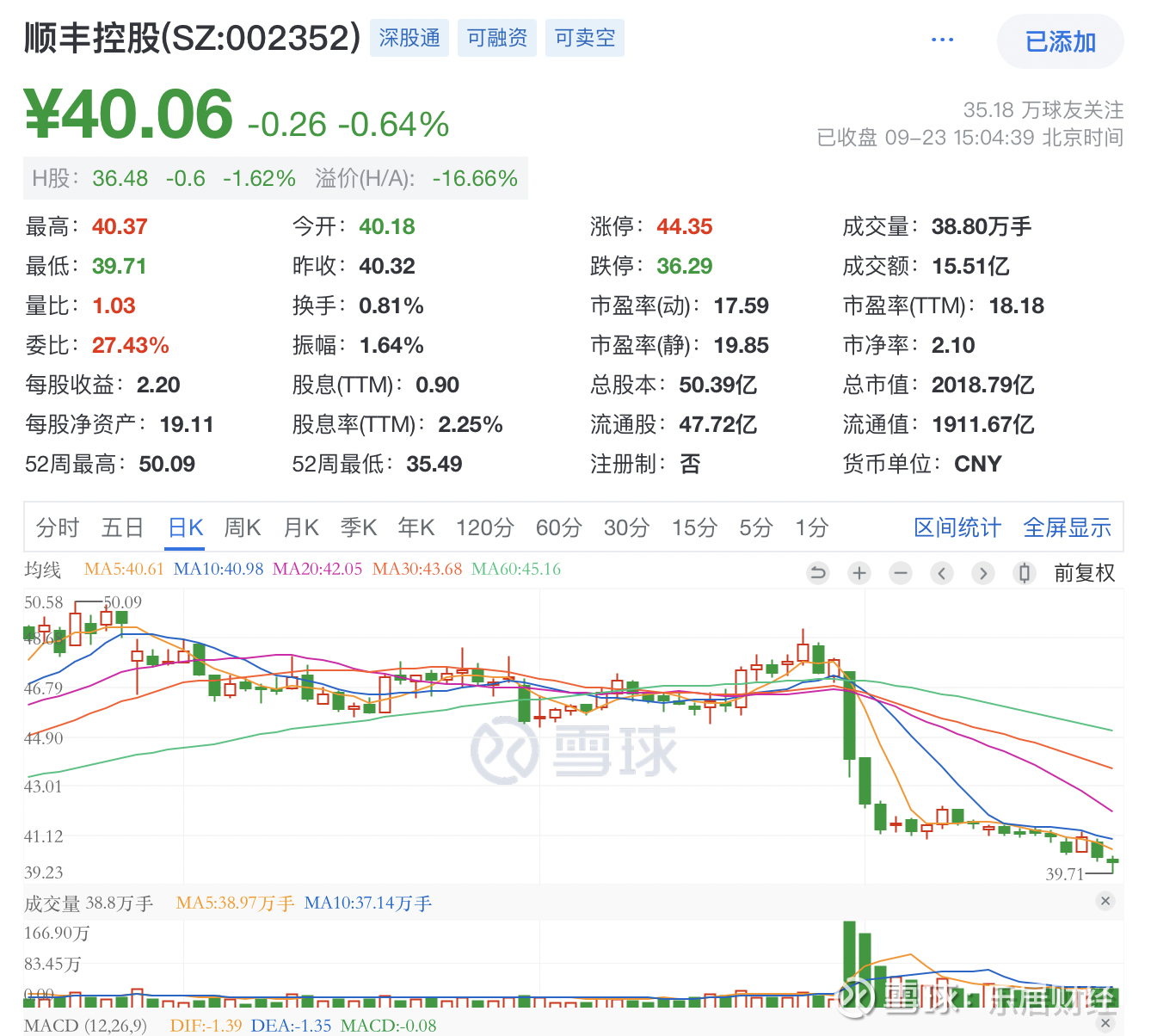Open the 120分 chart tab
This screenshot has width=1151, height=1036.
coord(485,527)
